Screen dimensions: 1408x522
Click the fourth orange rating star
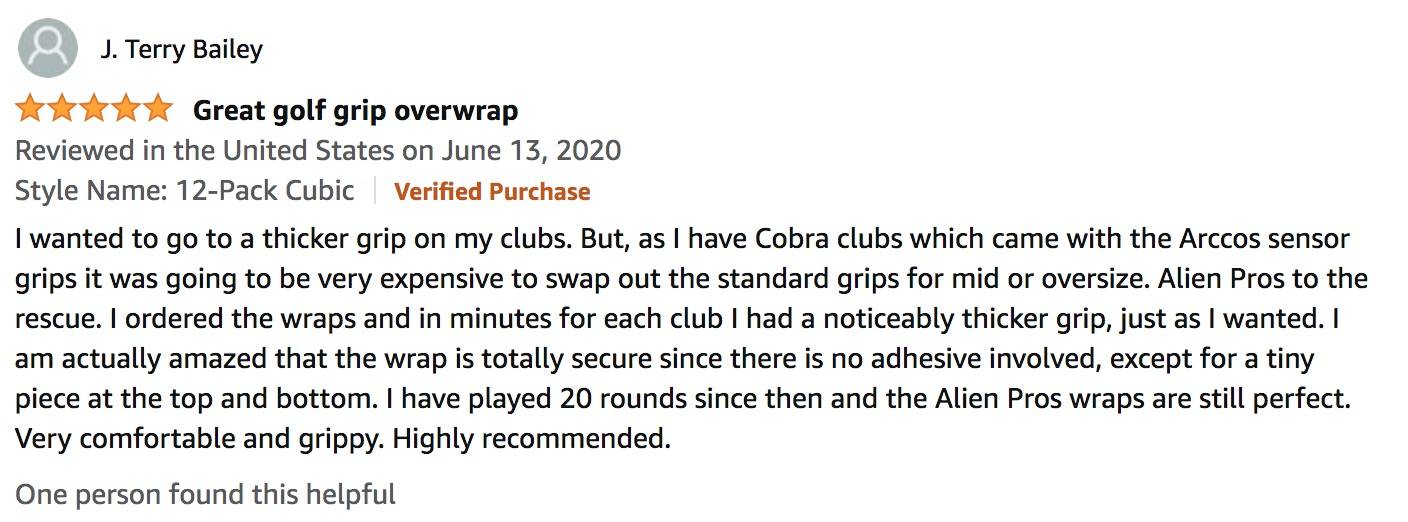tap(127, 108)
